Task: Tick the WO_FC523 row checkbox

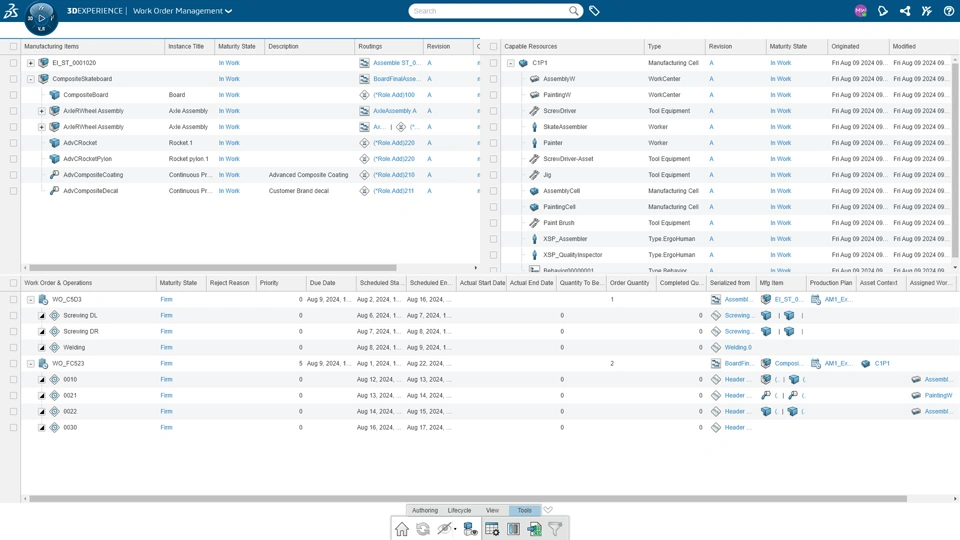Action: point(13,364)
